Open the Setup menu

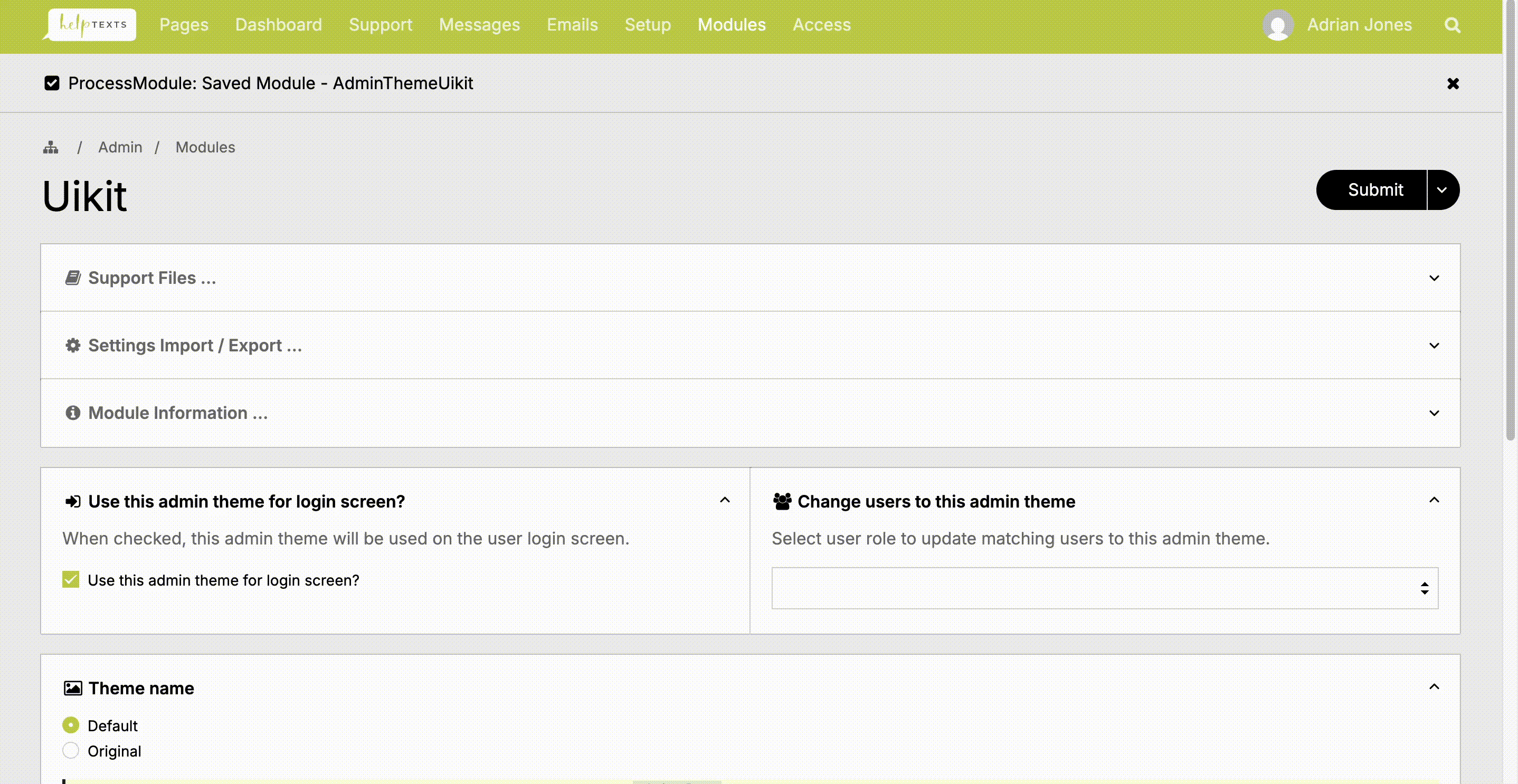(647, 25)
